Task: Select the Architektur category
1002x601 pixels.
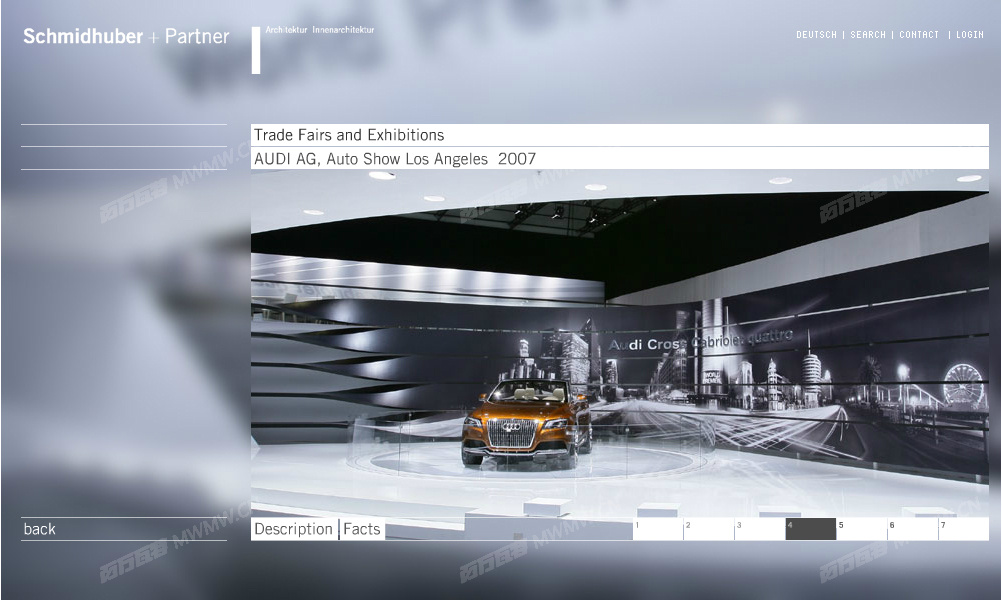Action: coord(286,30)
